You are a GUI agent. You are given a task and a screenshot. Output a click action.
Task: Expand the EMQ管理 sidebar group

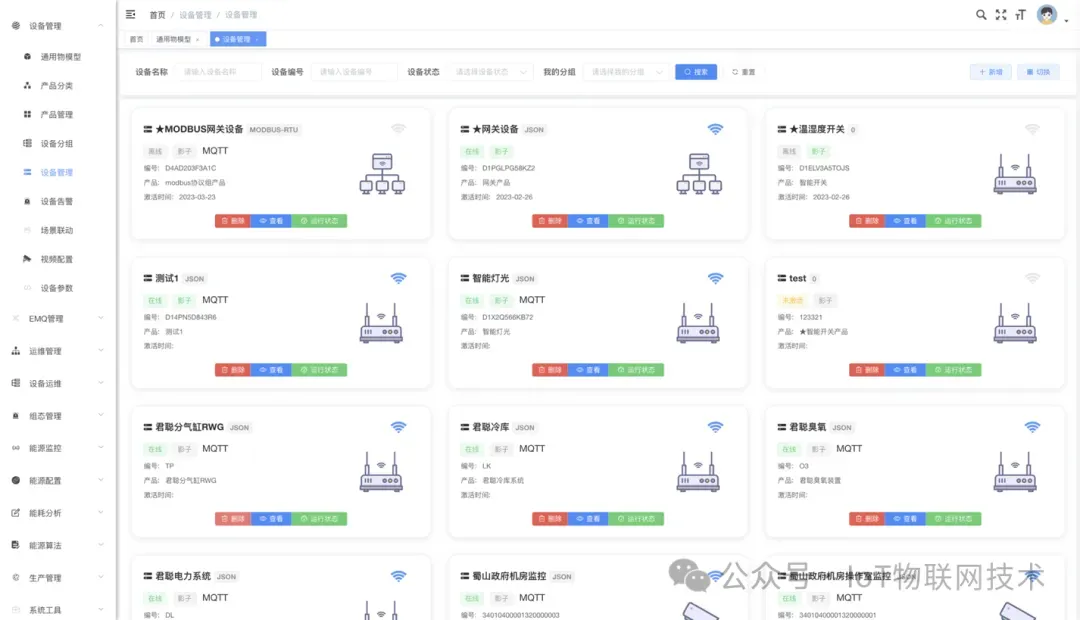(58, 318)
